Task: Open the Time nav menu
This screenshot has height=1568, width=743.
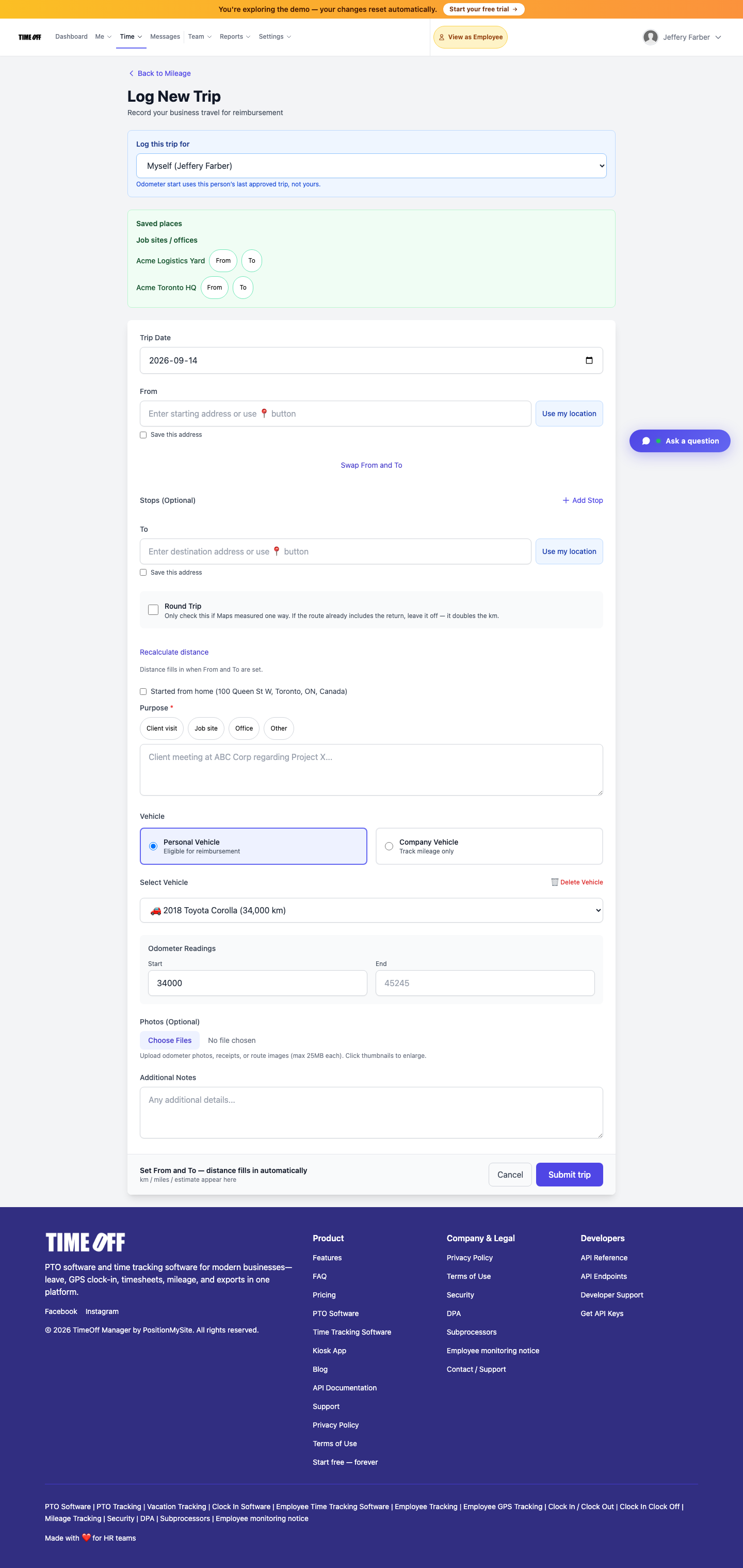Action: point(131,37)
